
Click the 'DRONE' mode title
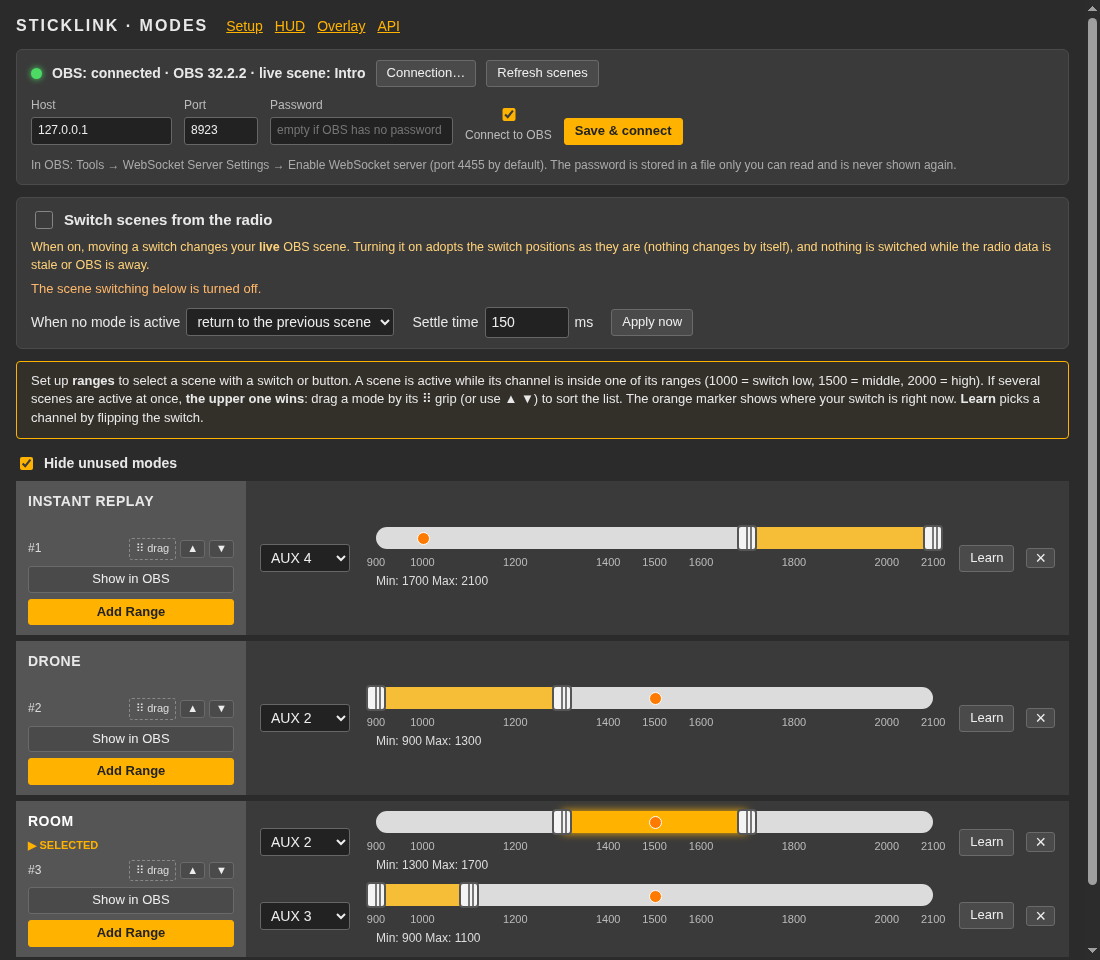[x=54, y=662]
